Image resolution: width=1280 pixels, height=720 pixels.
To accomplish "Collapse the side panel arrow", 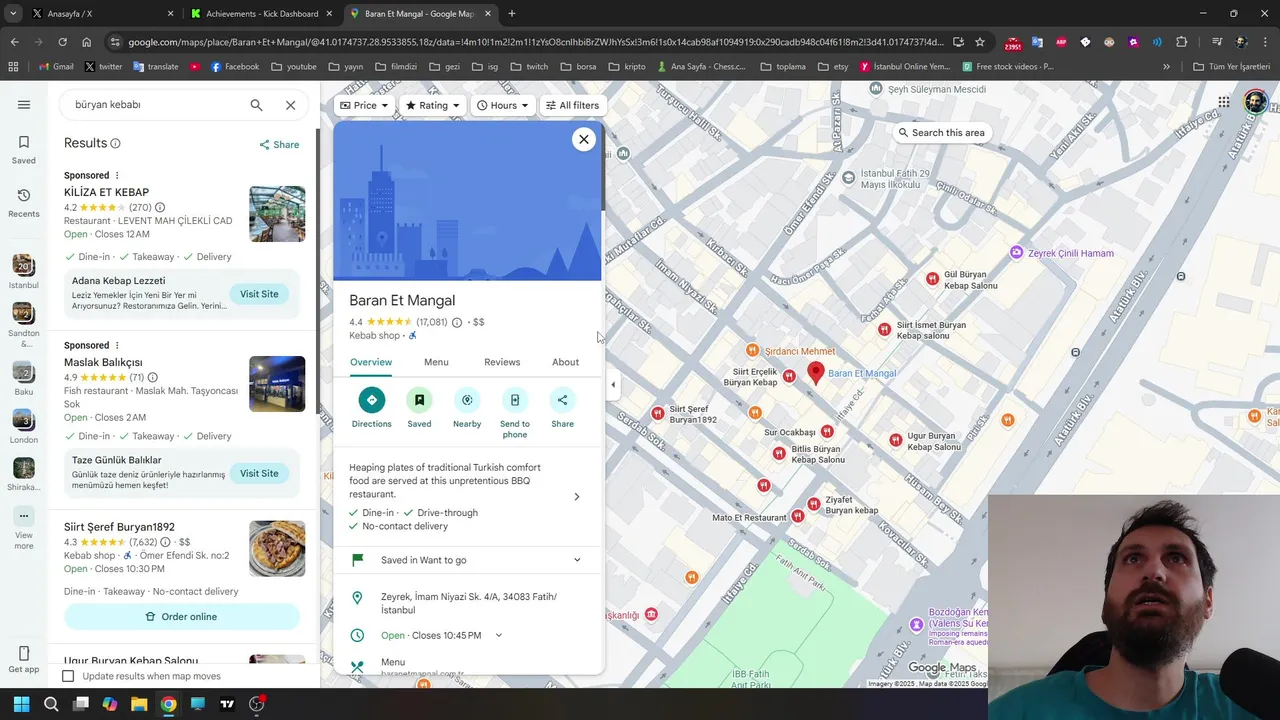I will click(613, 384).
